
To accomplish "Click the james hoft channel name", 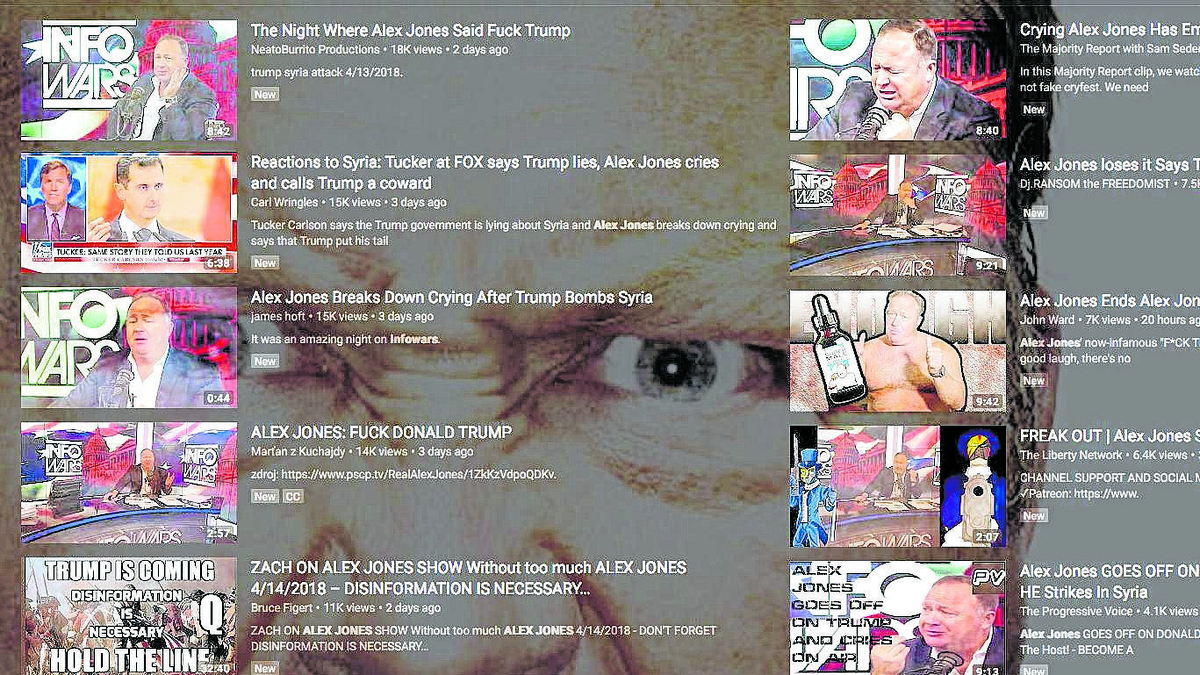I will pos(278,316).
